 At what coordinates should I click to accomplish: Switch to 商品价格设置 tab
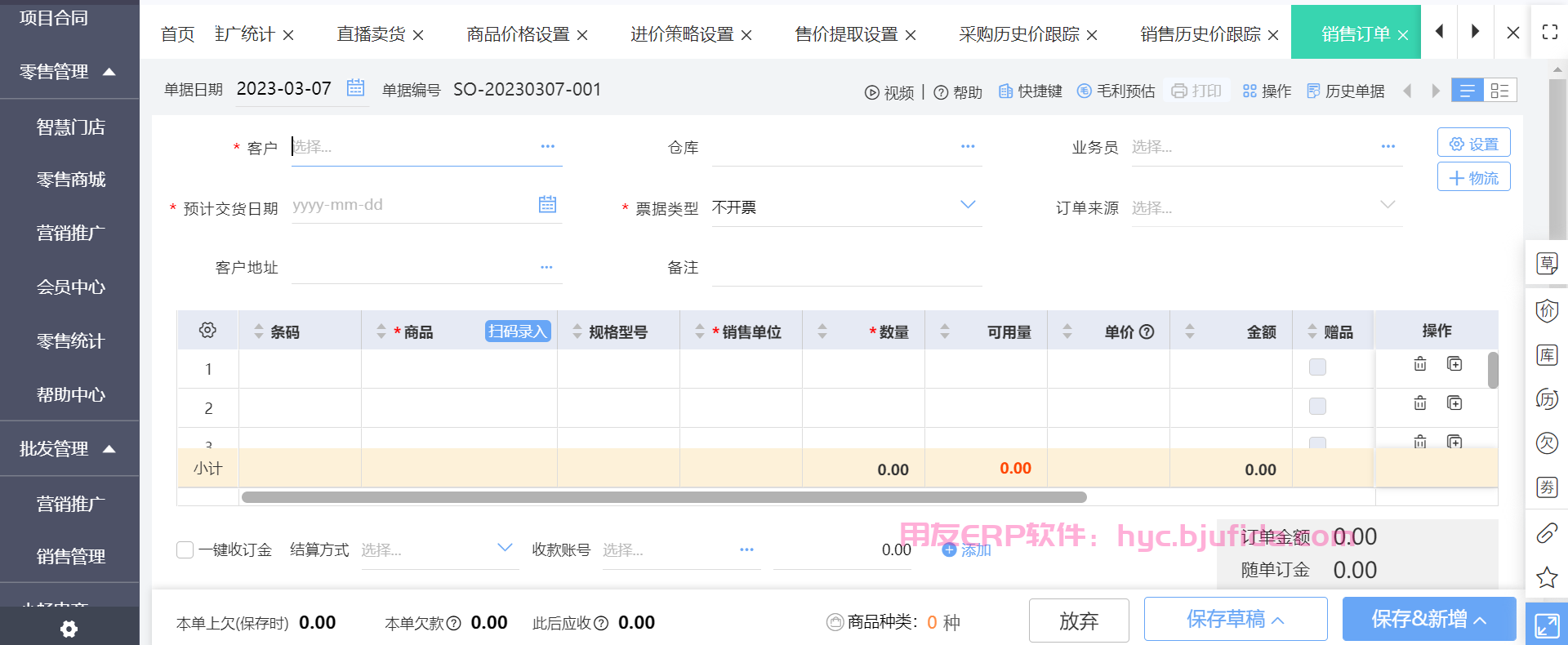(x=518, y=33)
